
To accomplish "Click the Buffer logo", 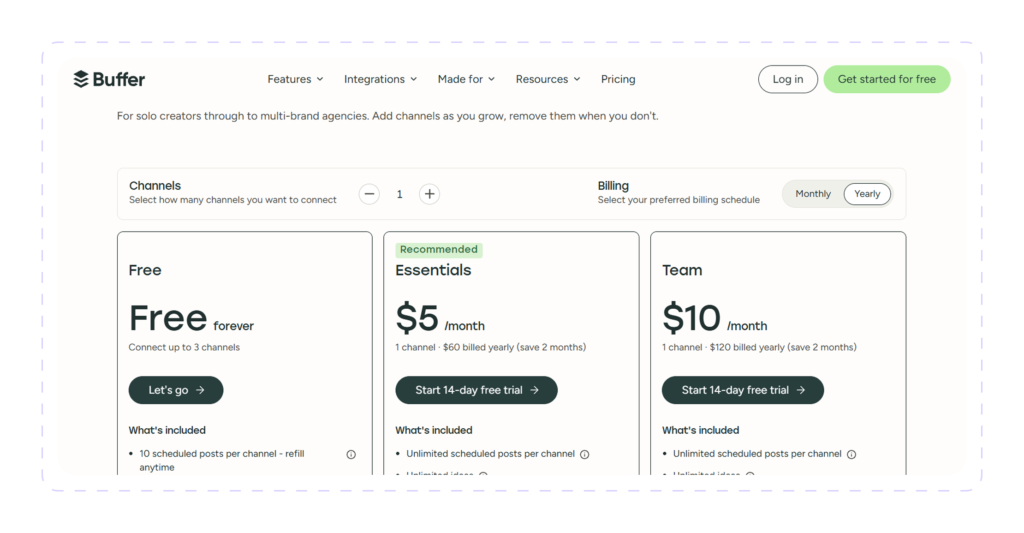I will (x=109, y=79).
